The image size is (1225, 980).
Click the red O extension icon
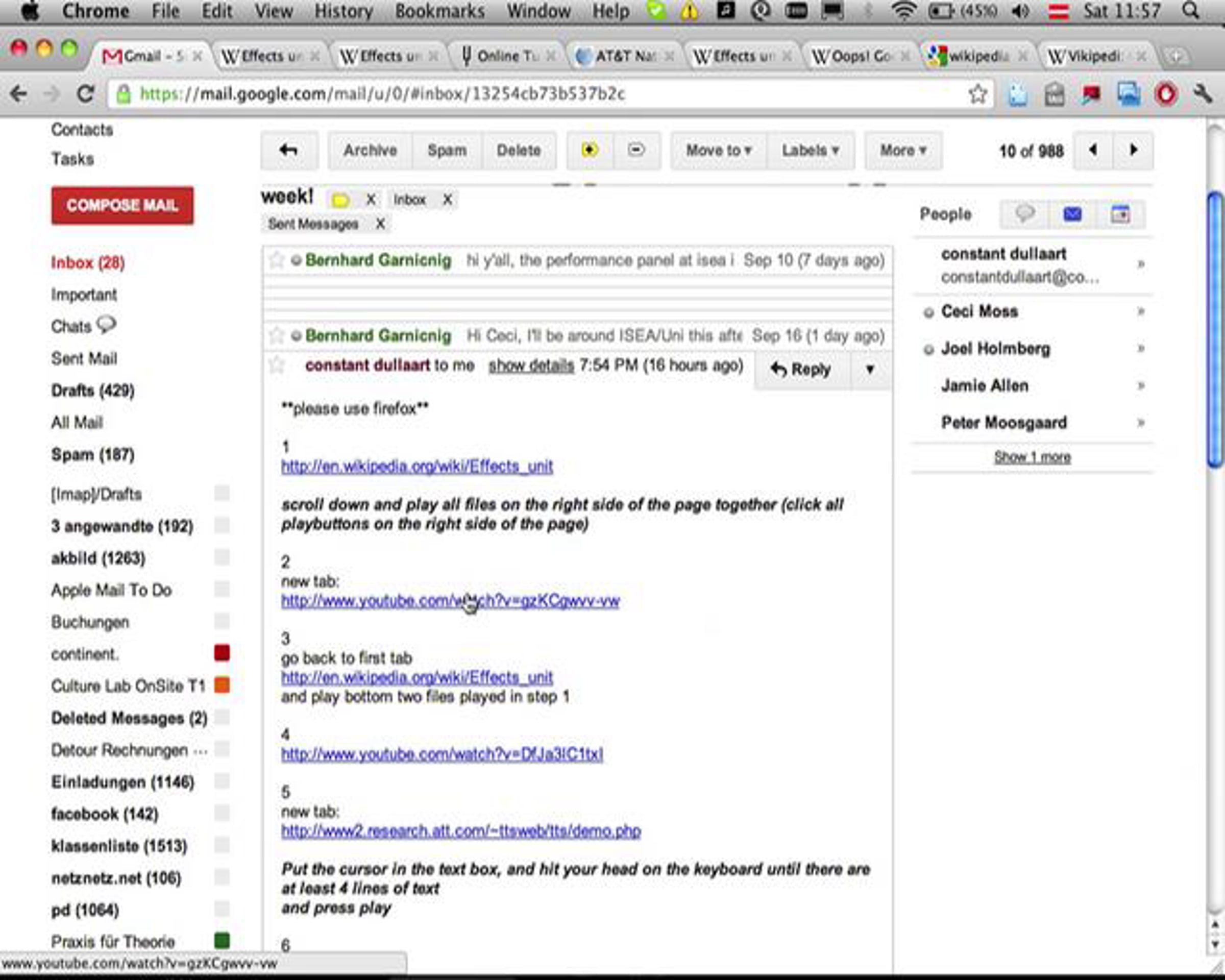[x=1166, y=94]
